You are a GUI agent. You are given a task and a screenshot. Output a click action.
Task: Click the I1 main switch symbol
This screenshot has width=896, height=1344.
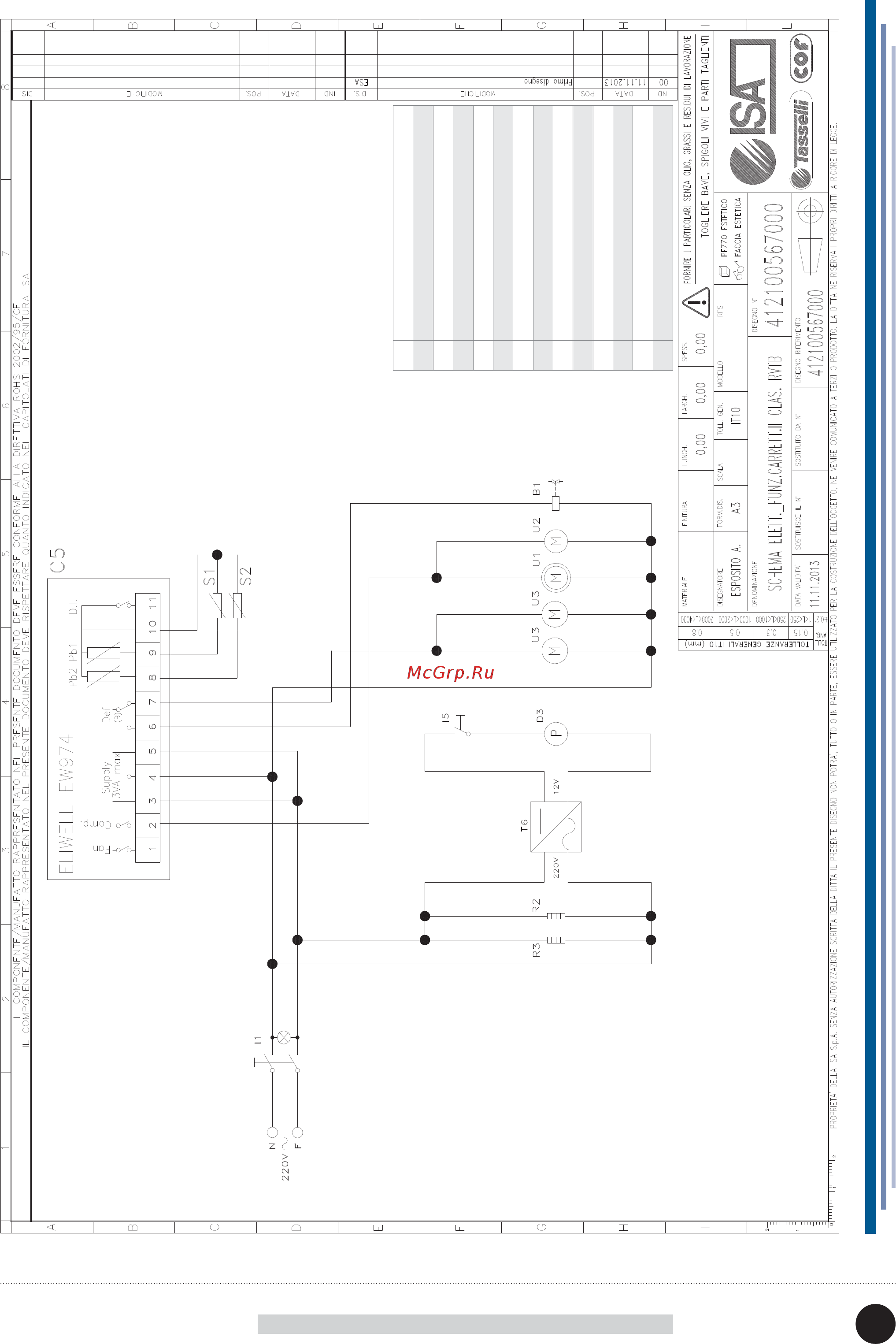pyautogui.click(x=277, y=1063)
